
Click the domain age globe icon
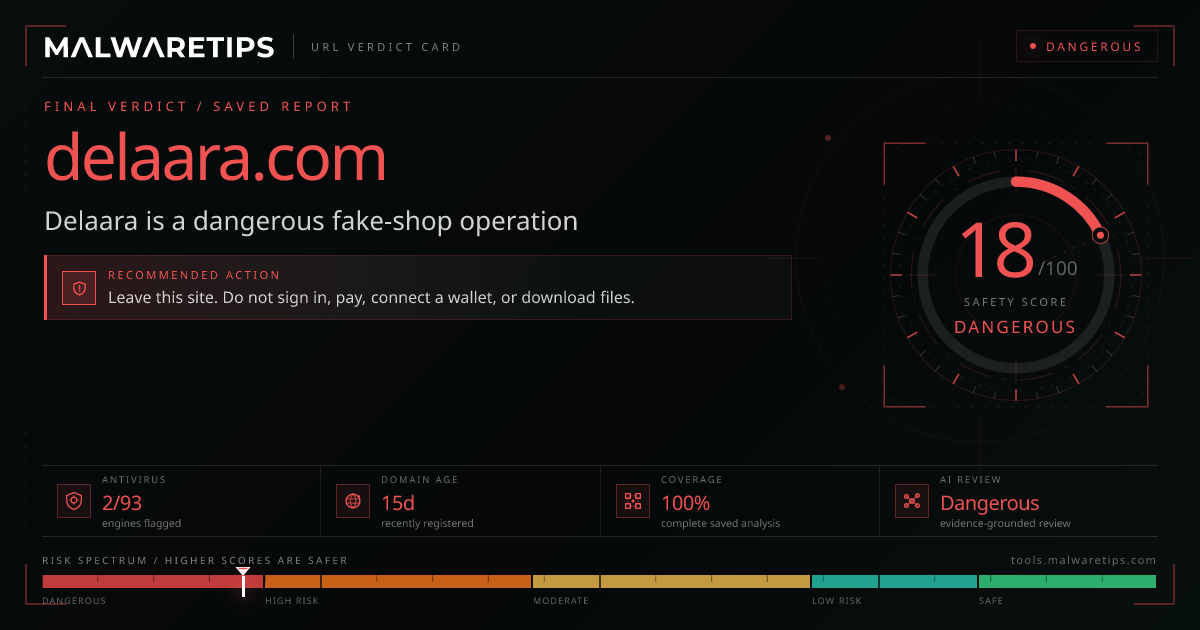pos(352,501)
